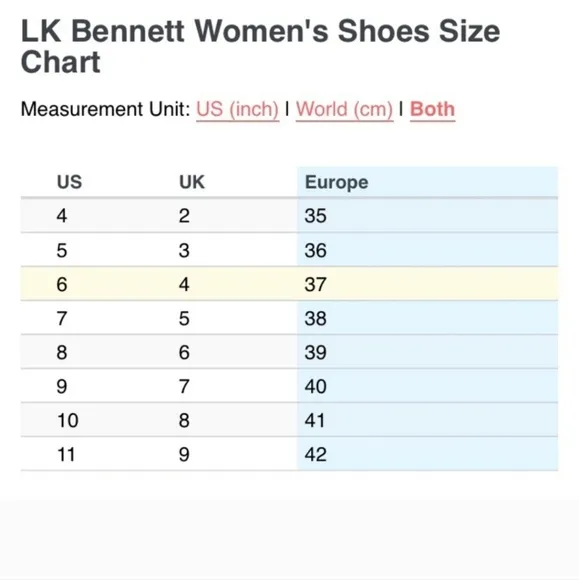Click the LK Bennett Women's Shoes Size Chart heading
The width and height of the screenshot is (579, 580).
260,46
